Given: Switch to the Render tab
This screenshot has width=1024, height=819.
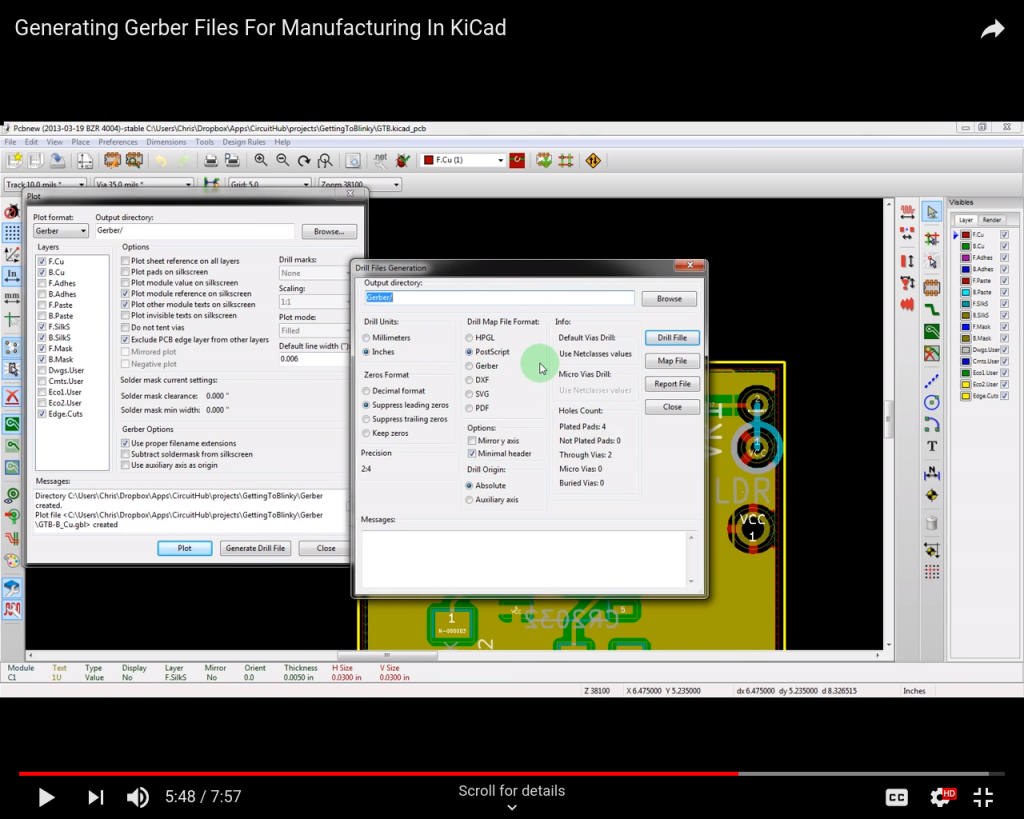Looking at the screenshot, I should tap(992, 220).
